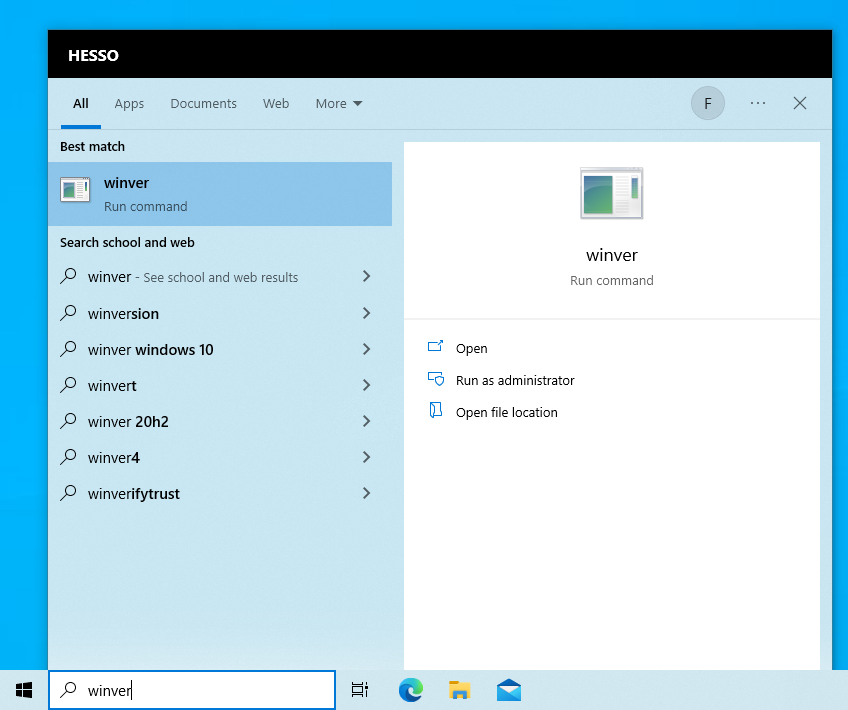Image resolution: width=848 pixels, height=710 pixels.
Task: Click the large winver preview icon
Action: (x=612, y=193)
